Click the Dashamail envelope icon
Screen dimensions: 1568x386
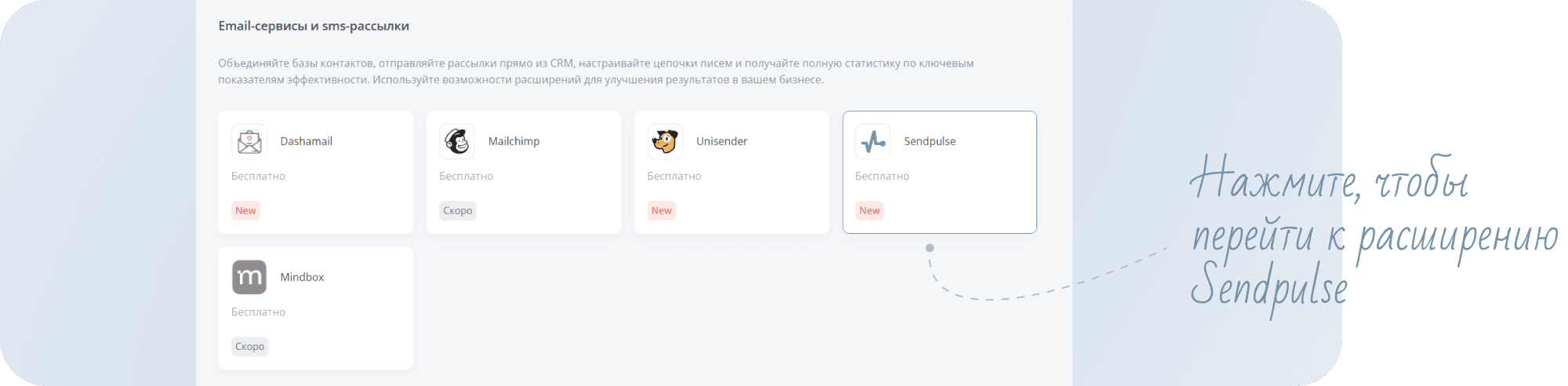(249, 142)
